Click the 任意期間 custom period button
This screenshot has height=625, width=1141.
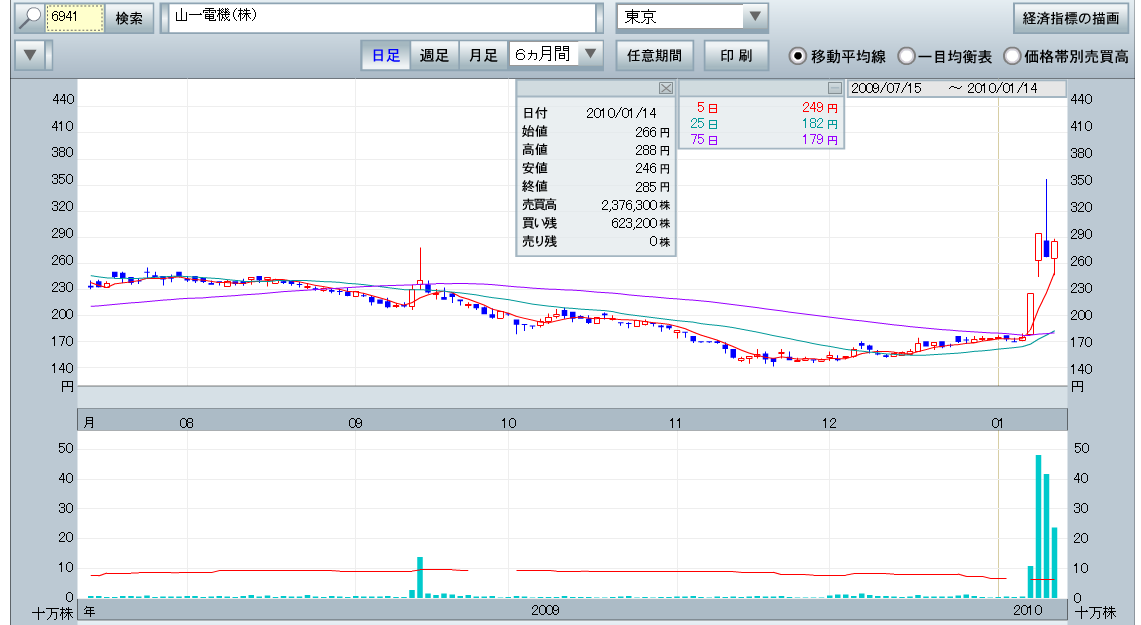pos(654,55)
